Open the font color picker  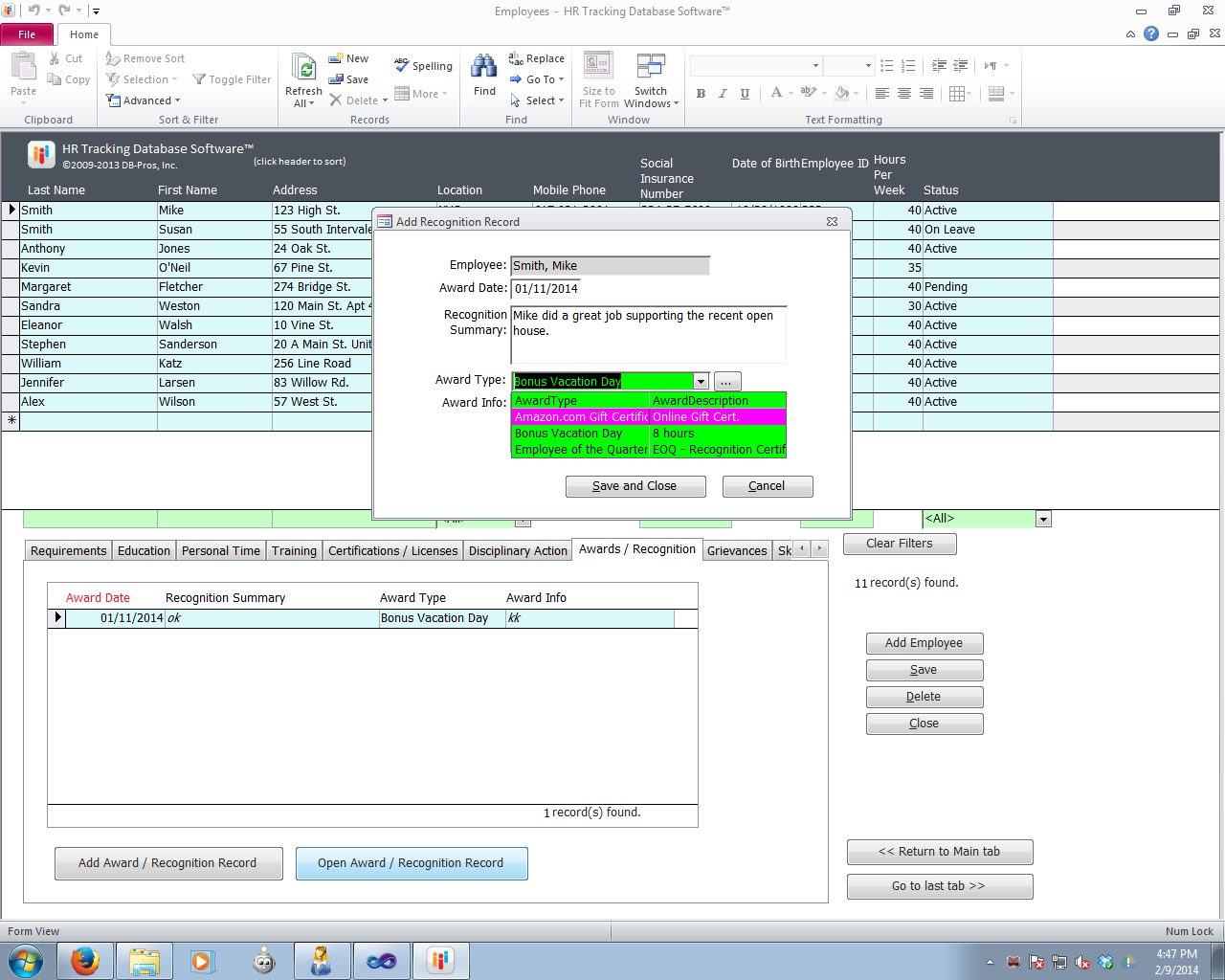coord(780,93)
